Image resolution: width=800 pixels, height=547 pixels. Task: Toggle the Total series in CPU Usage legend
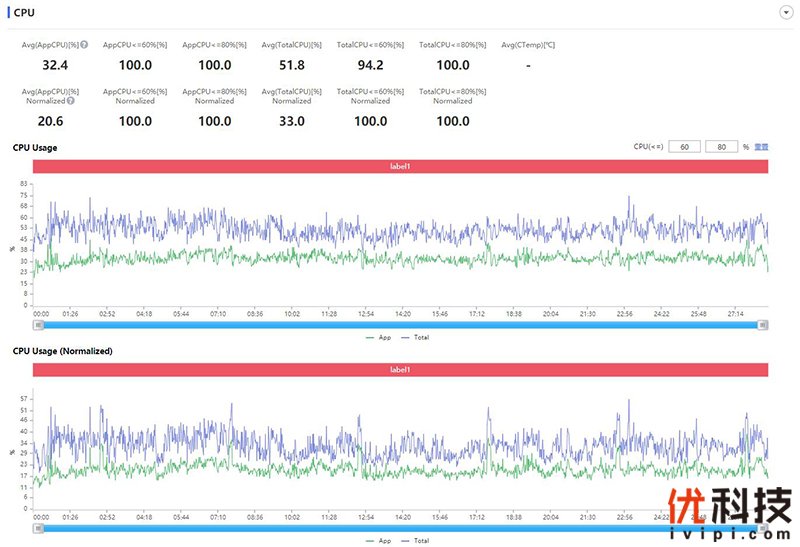(416, 337)
